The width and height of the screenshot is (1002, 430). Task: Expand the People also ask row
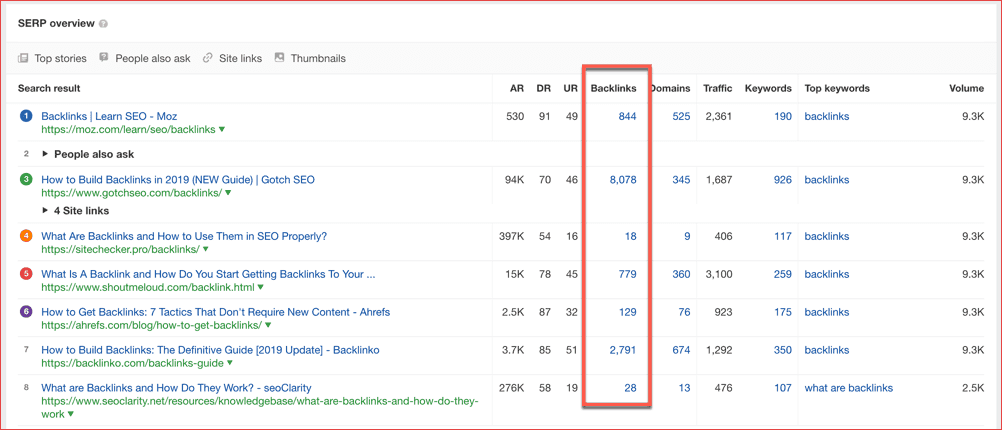coord(46,154)
